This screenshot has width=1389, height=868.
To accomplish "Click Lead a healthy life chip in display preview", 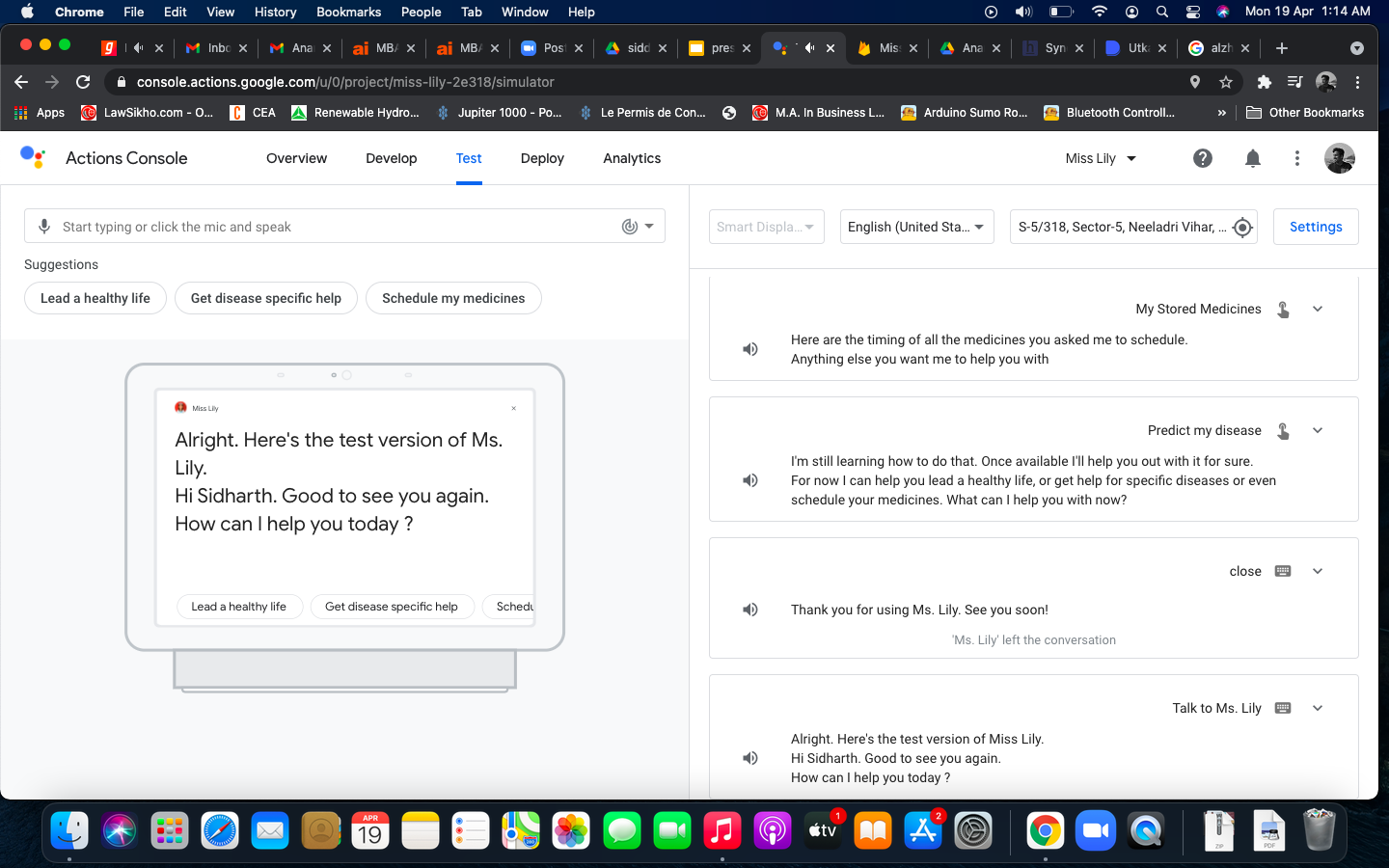I will point(239,607).
